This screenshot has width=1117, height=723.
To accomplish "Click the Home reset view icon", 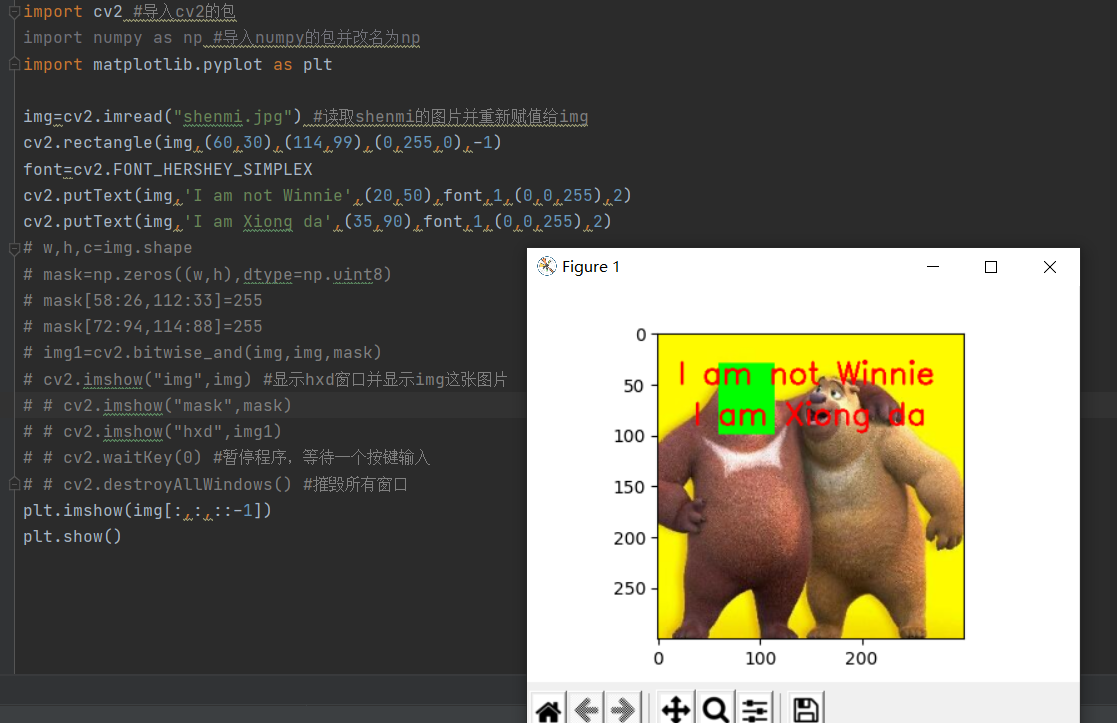I will click(x=549, y=709).
